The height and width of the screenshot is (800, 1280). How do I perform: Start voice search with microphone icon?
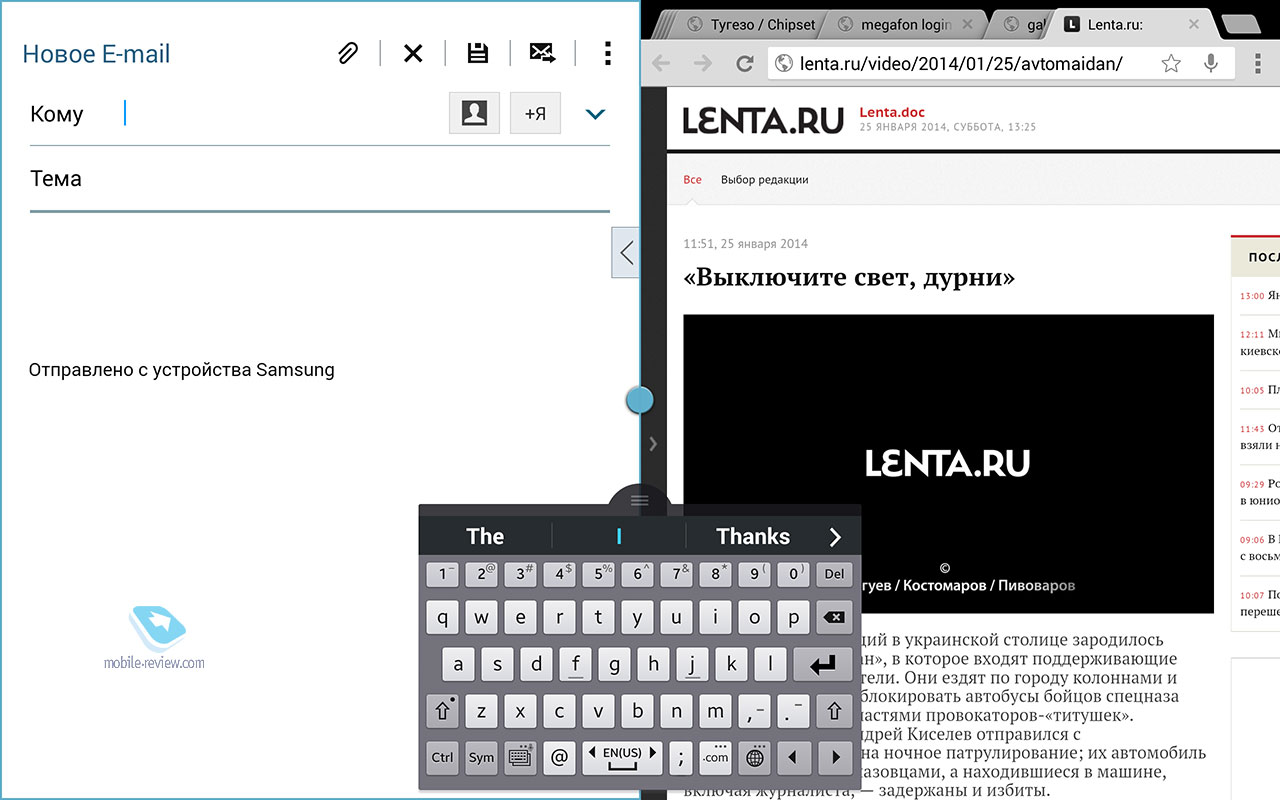click(x=1211, y=63)
